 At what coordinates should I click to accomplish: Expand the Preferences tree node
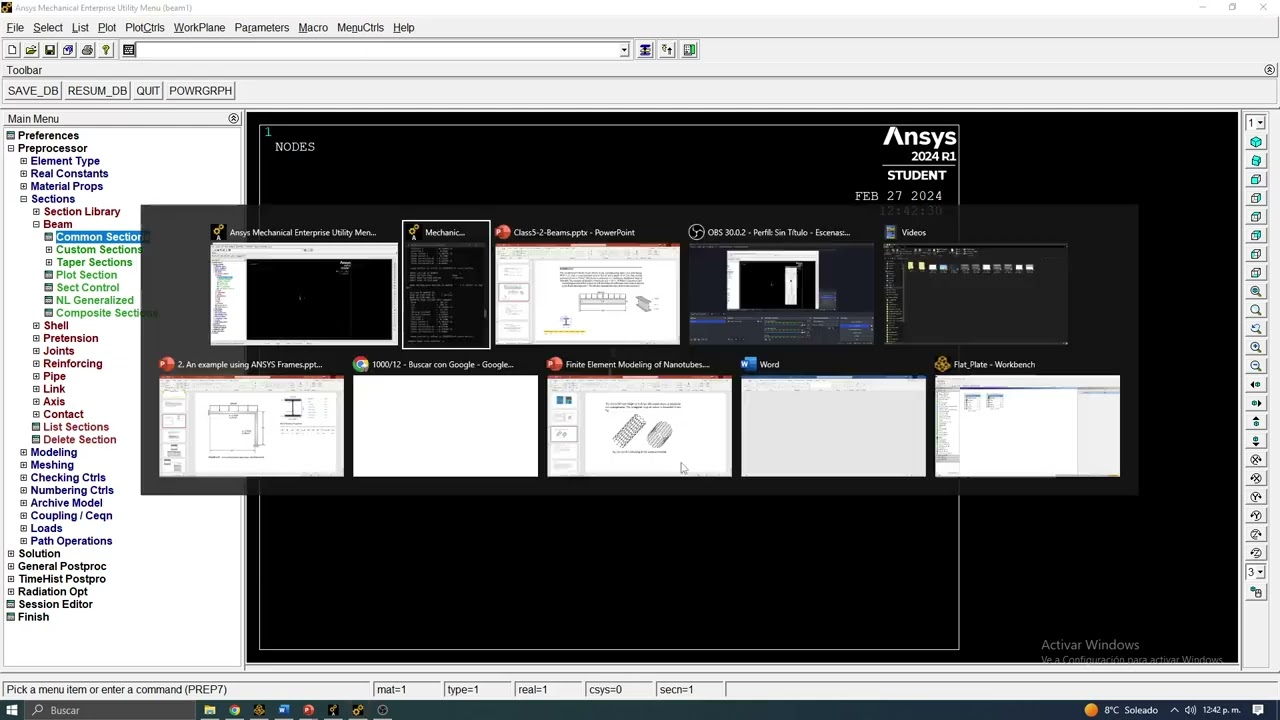11,136
